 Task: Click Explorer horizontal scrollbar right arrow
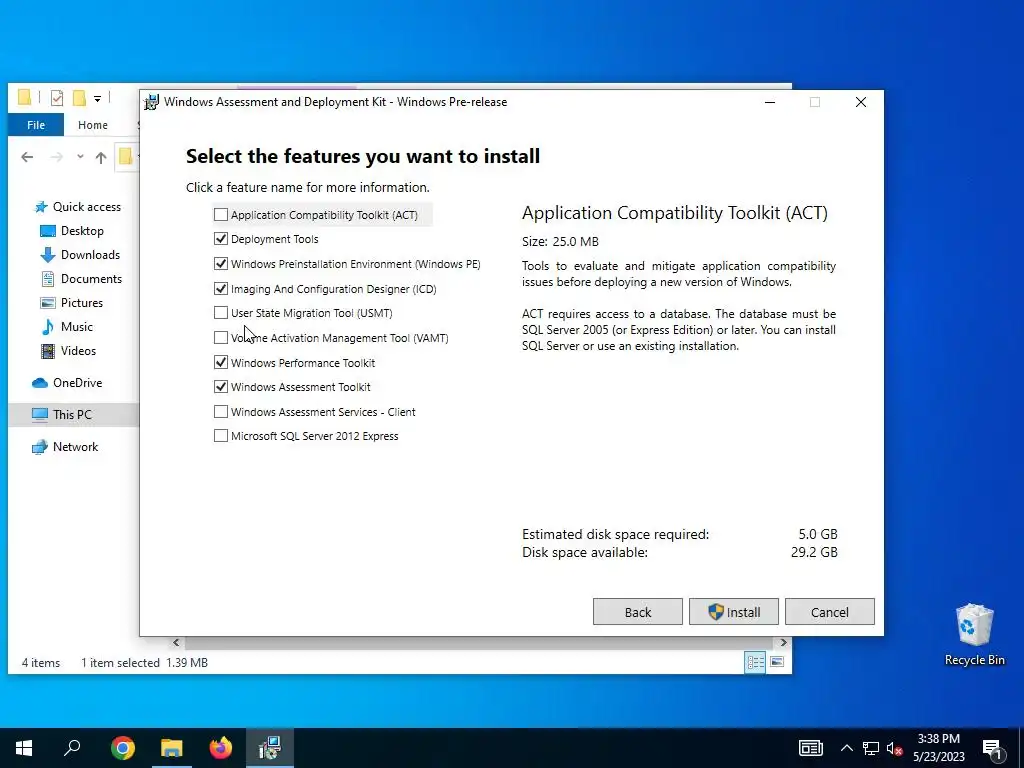tap(784, 643)
